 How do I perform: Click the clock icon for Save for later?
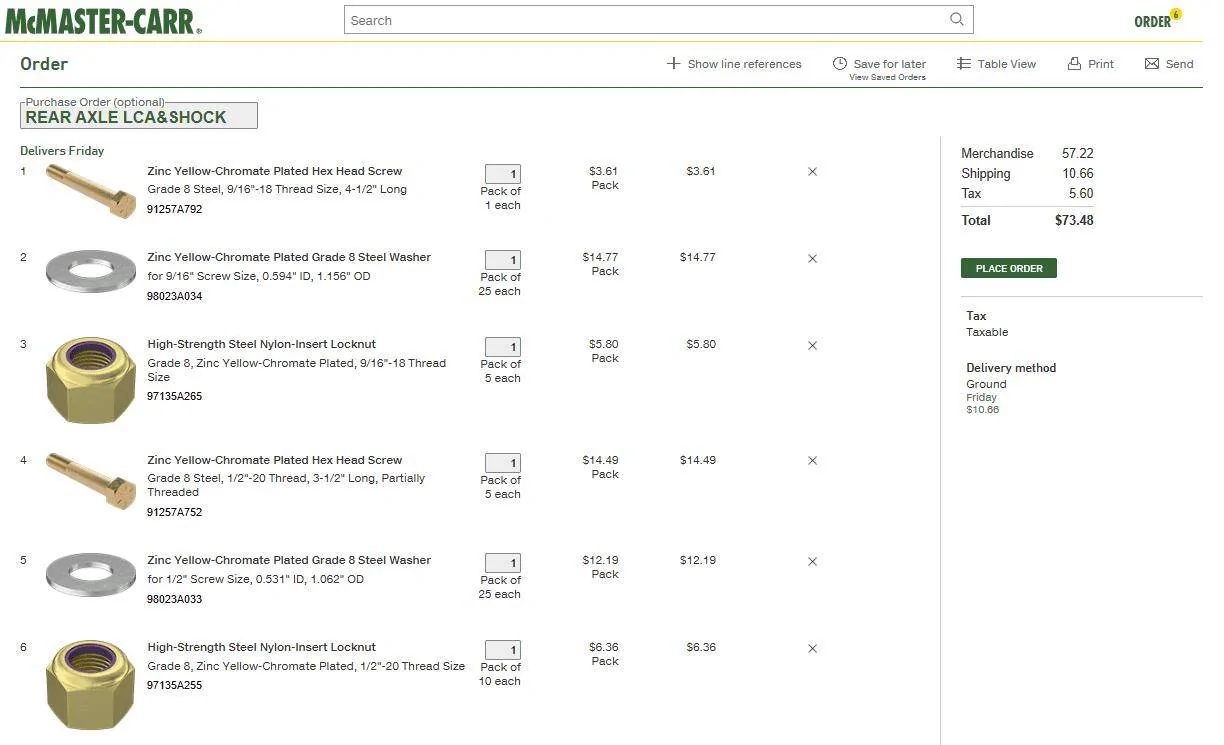[840, 63]
